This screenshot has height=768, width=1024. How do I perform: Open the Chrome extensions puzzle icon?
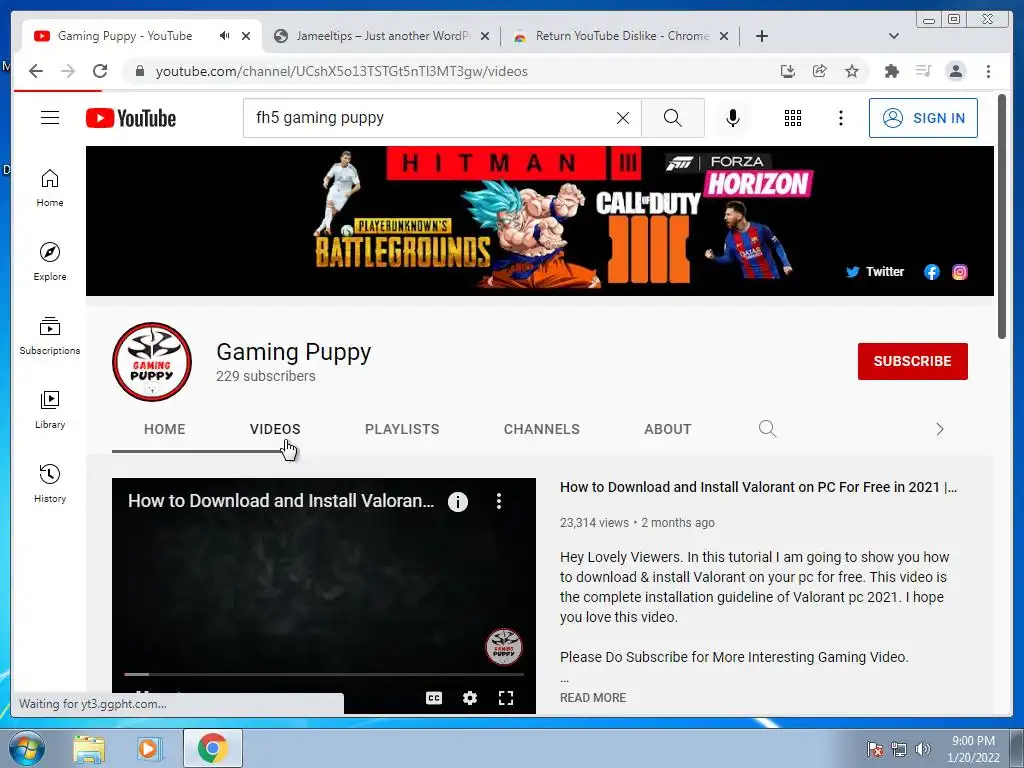(891, 71)
